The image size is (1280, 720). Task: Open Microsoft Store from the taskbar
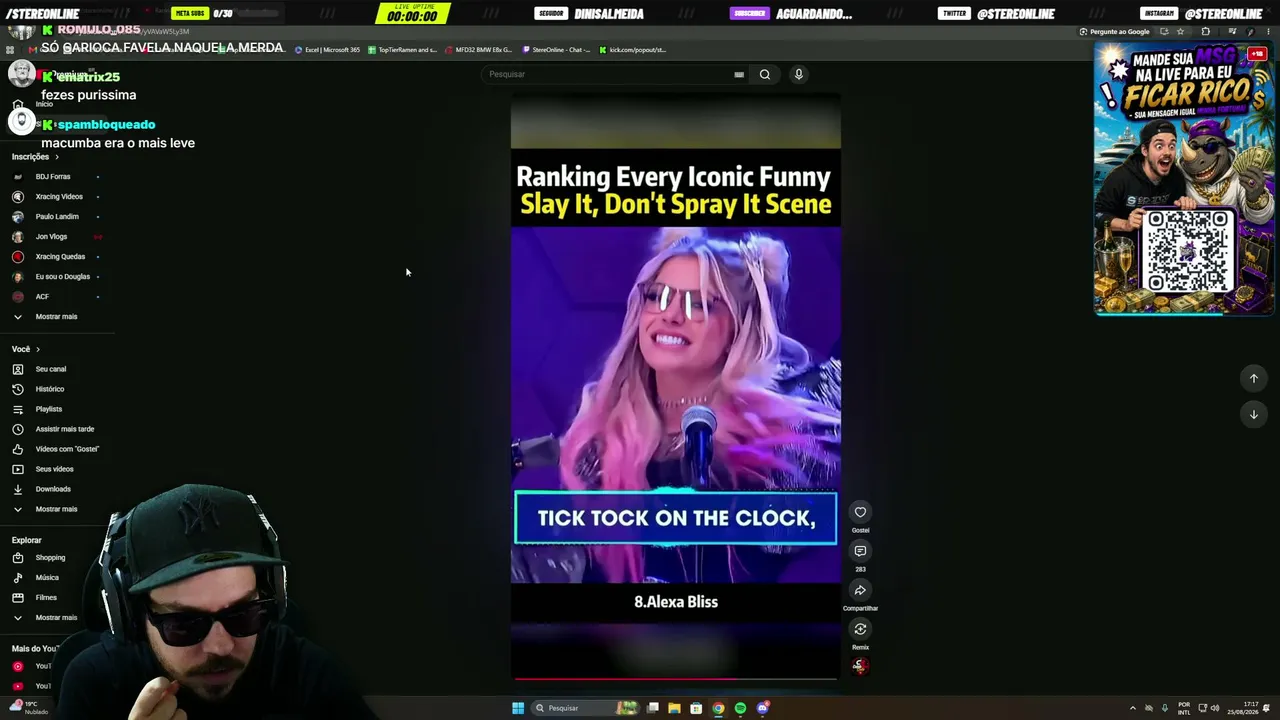(x=696, y=708)
